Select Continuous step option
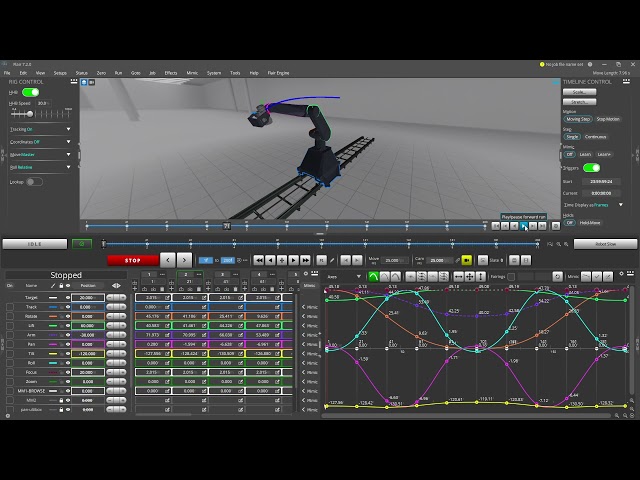 point(595,137)
